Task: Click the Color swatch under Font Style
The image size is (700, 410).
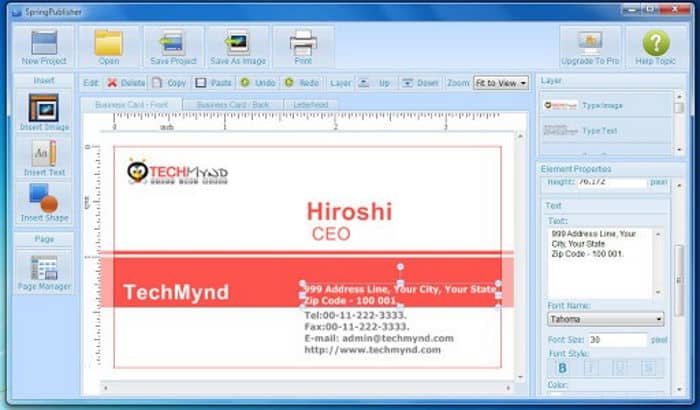Action: [556, 395]
